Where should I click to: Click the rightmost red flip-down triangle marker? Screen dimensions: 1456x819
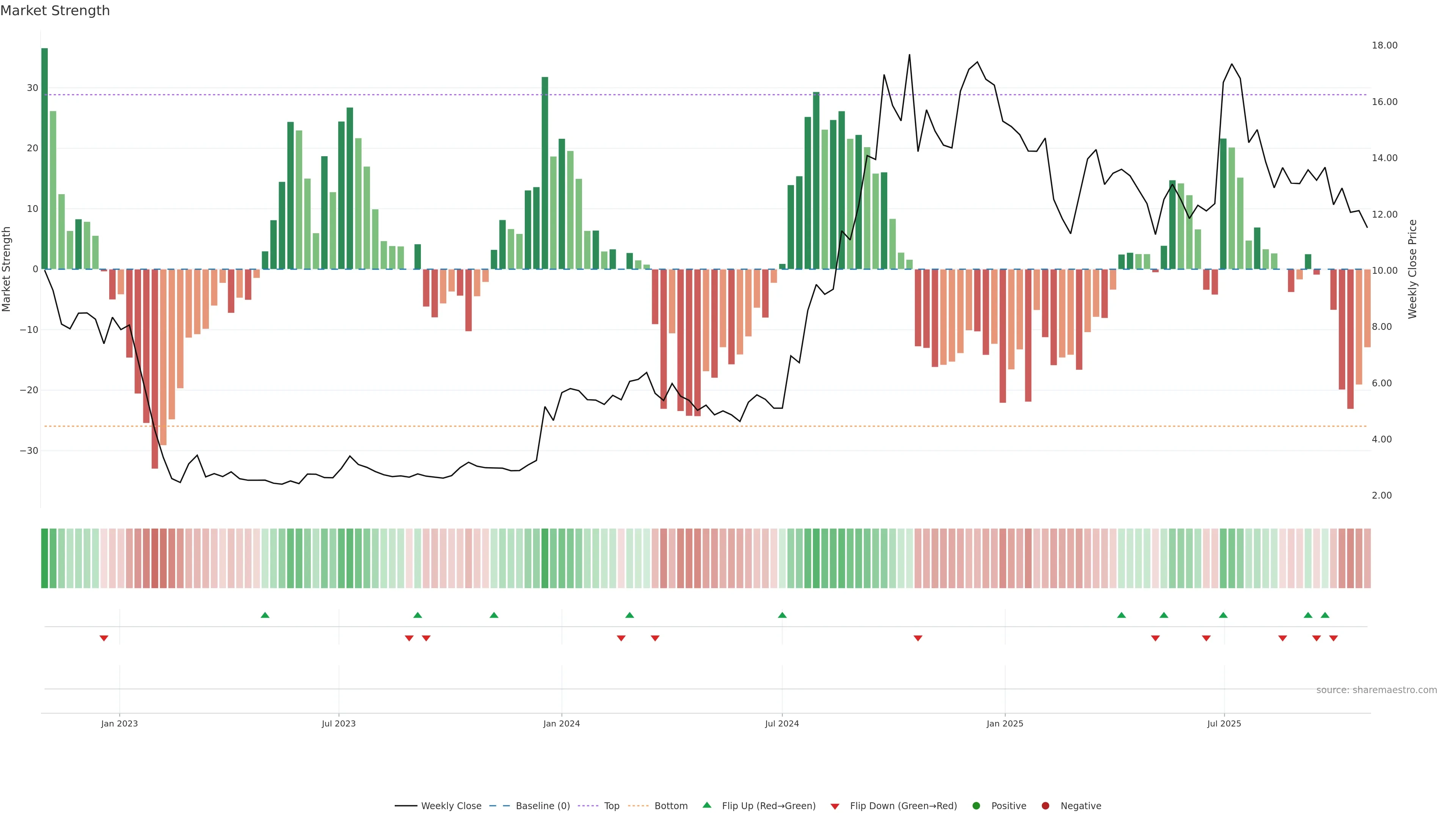(x=1334, y=638)
